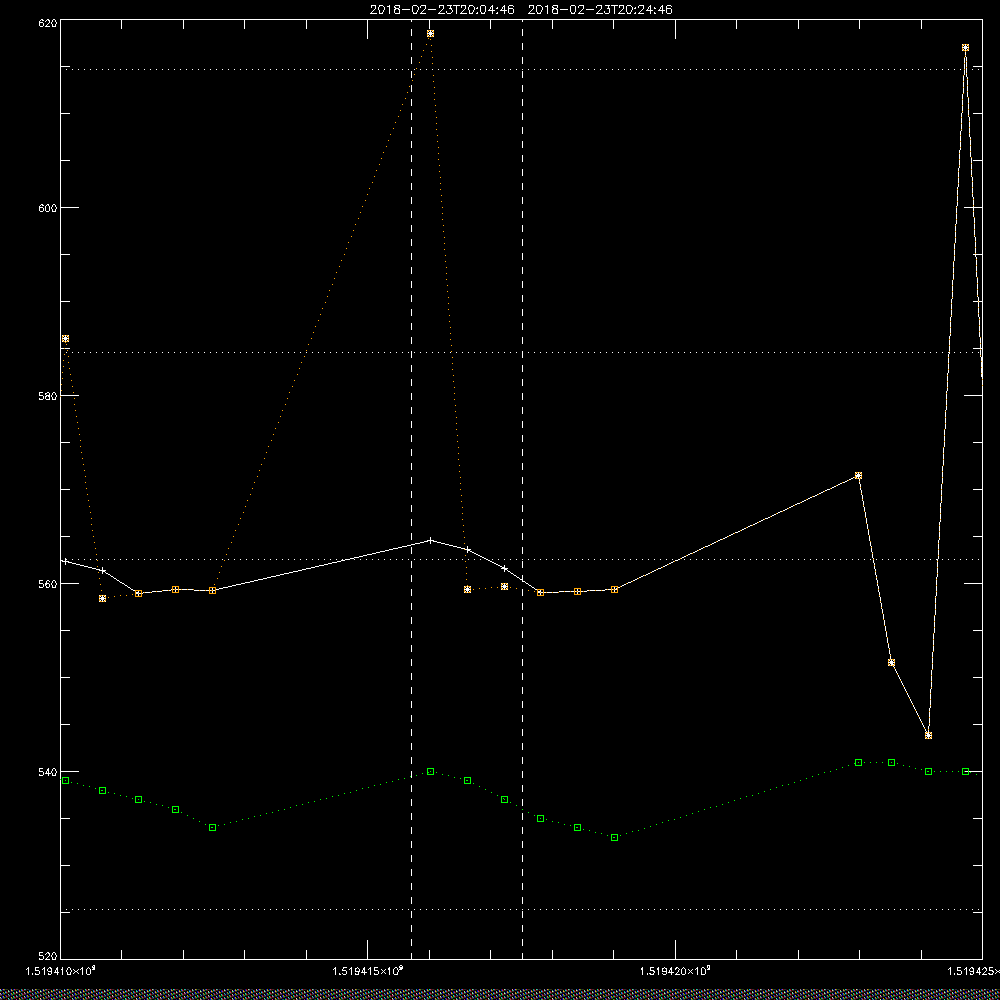Pick the lowest green square marker on the curve
This screenshot has width=1000, height=1000.
click(x=615, y=837)
